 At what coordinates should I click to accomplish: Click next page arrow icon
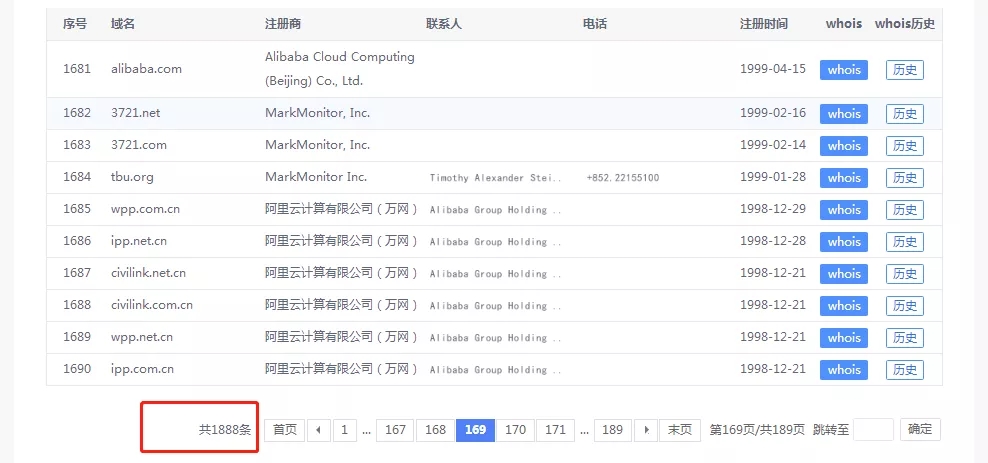646,430
